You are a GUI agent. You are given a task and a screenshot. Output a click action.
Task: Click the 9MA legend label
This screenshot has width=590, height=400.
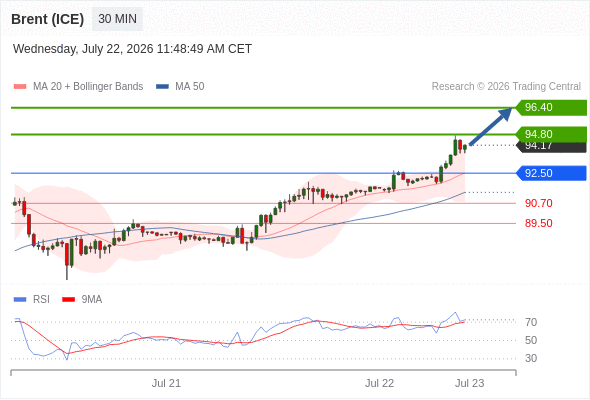tap(92, 300)
